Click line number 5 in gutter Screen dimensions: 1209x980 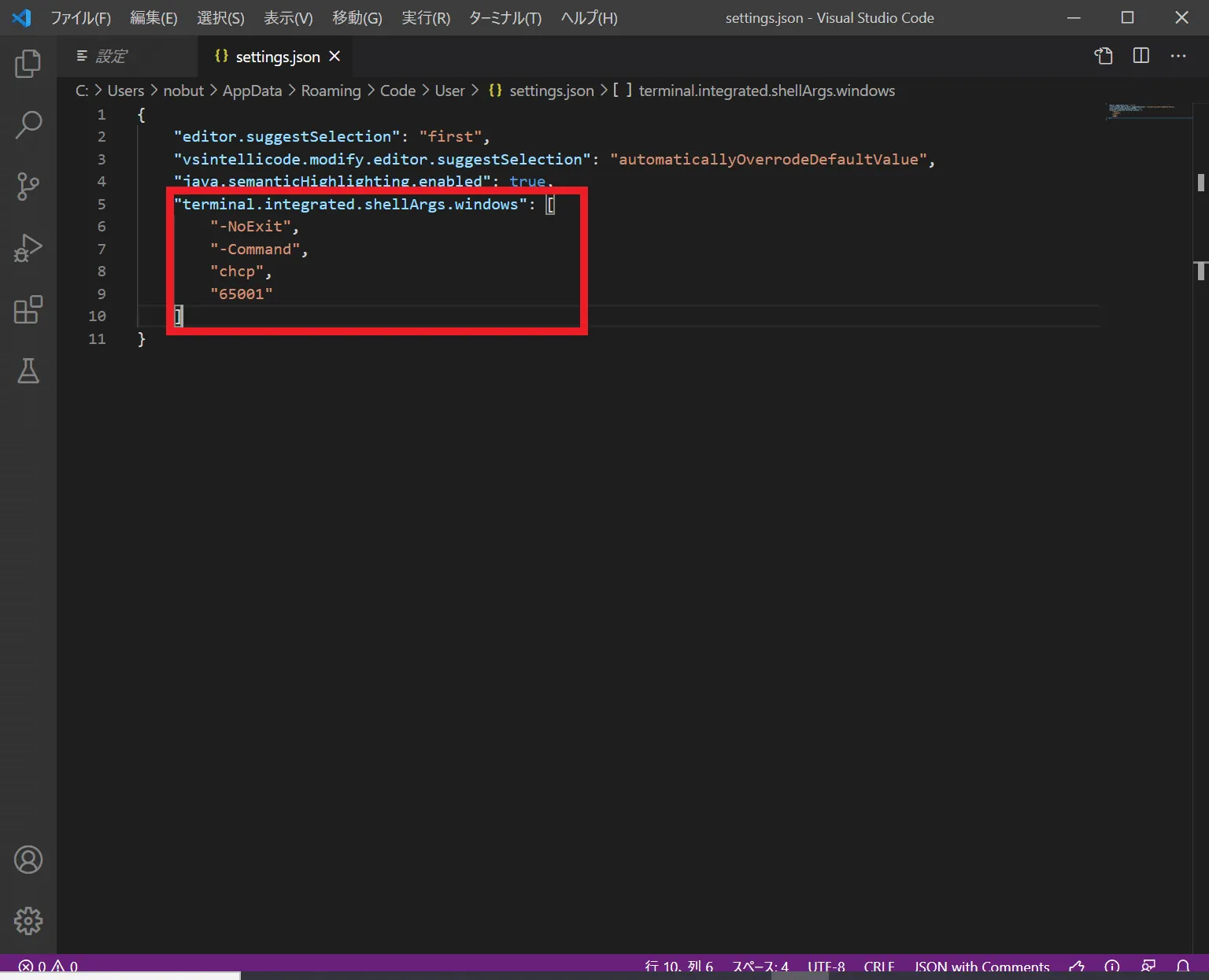(102, 204)
